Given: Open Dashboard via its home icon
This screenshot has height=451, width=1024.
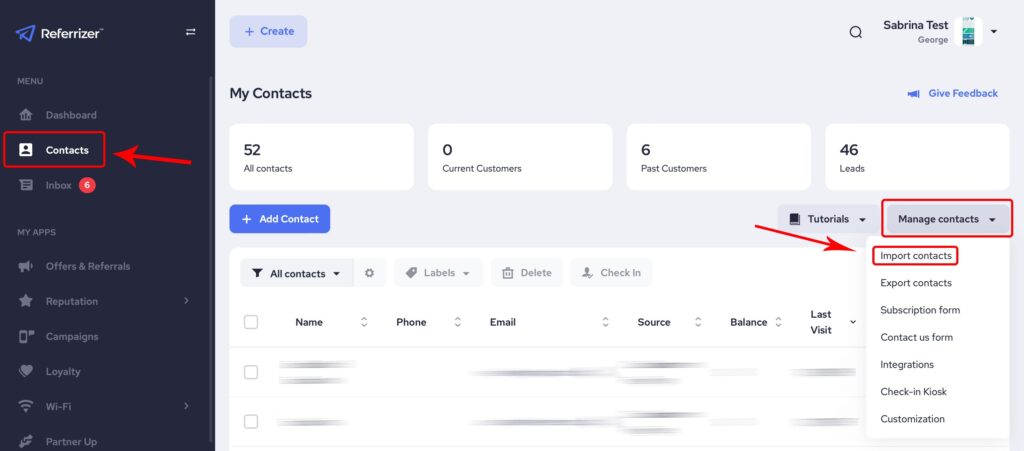Looking at the screenshot, I should coord(26,115).
